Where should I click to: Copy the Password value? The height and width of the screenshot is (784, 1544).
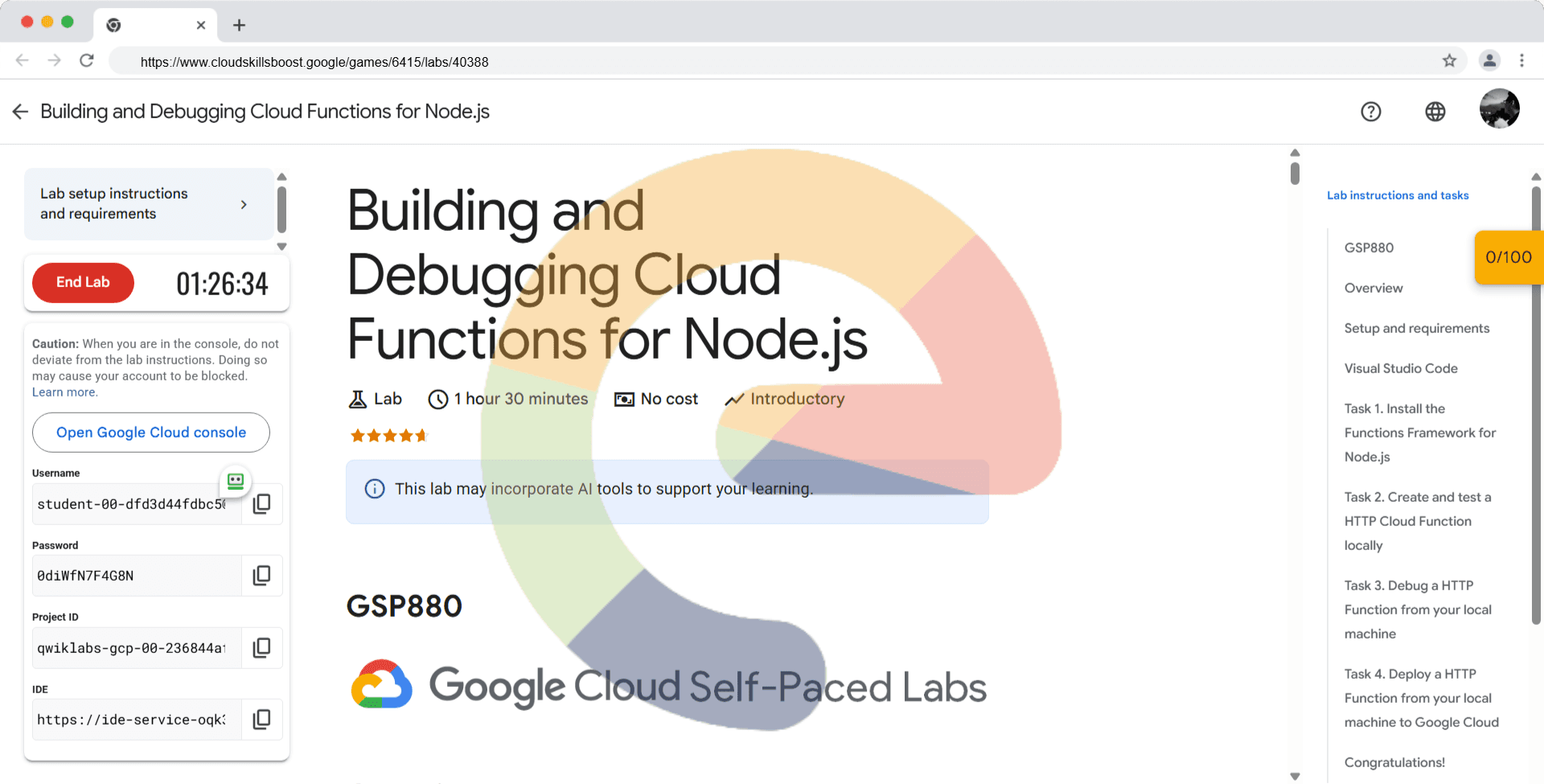(x=262, y=576)
